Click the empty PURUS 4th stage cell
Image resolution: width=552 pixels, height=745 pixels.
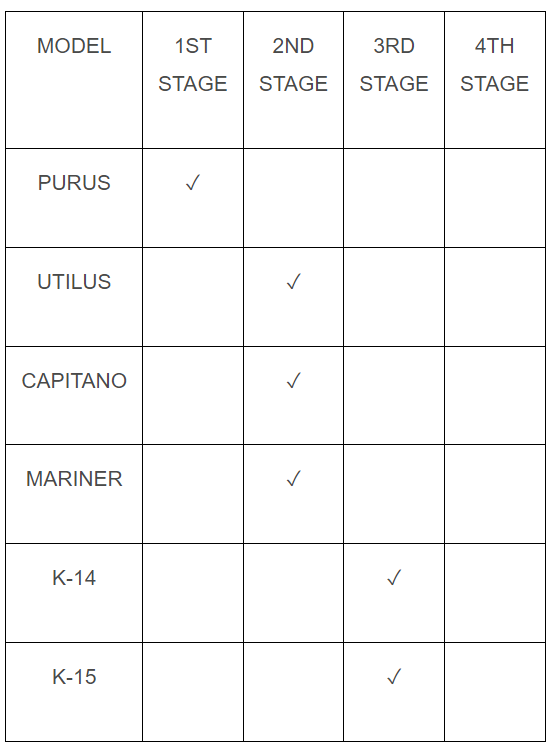[x=495, y=198]
